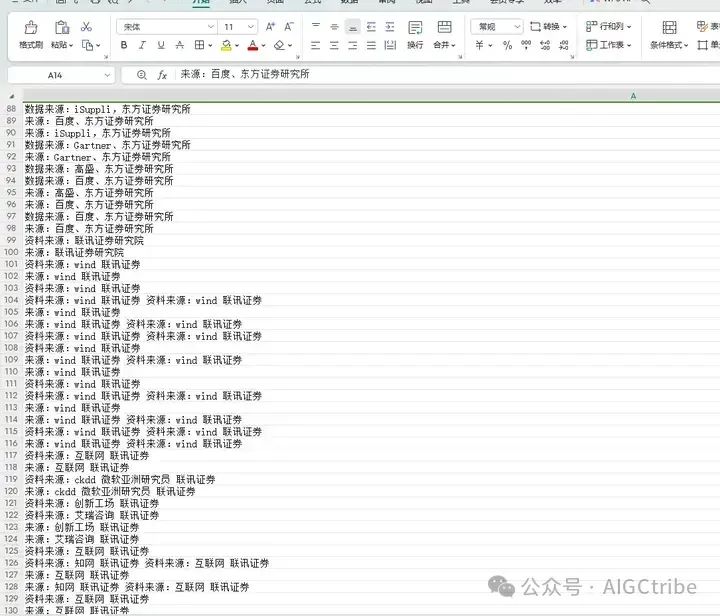Merge cells with the 合并 icon

pyautogui.click(x=444, y=27)
